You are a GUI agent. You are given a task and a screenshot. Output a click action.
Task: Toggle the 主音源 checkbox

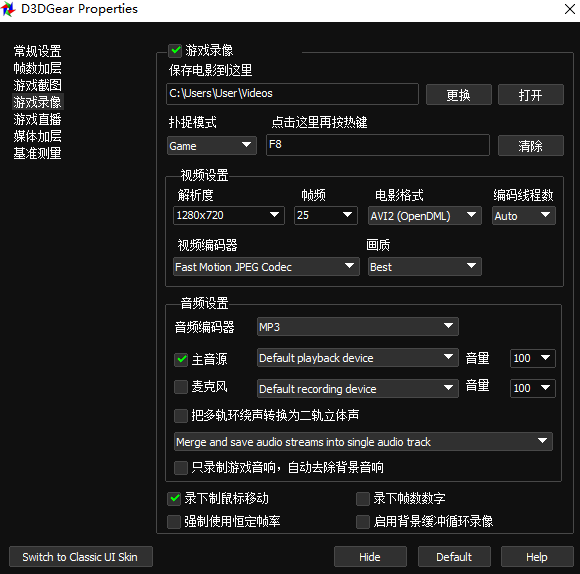pos(181,359)
